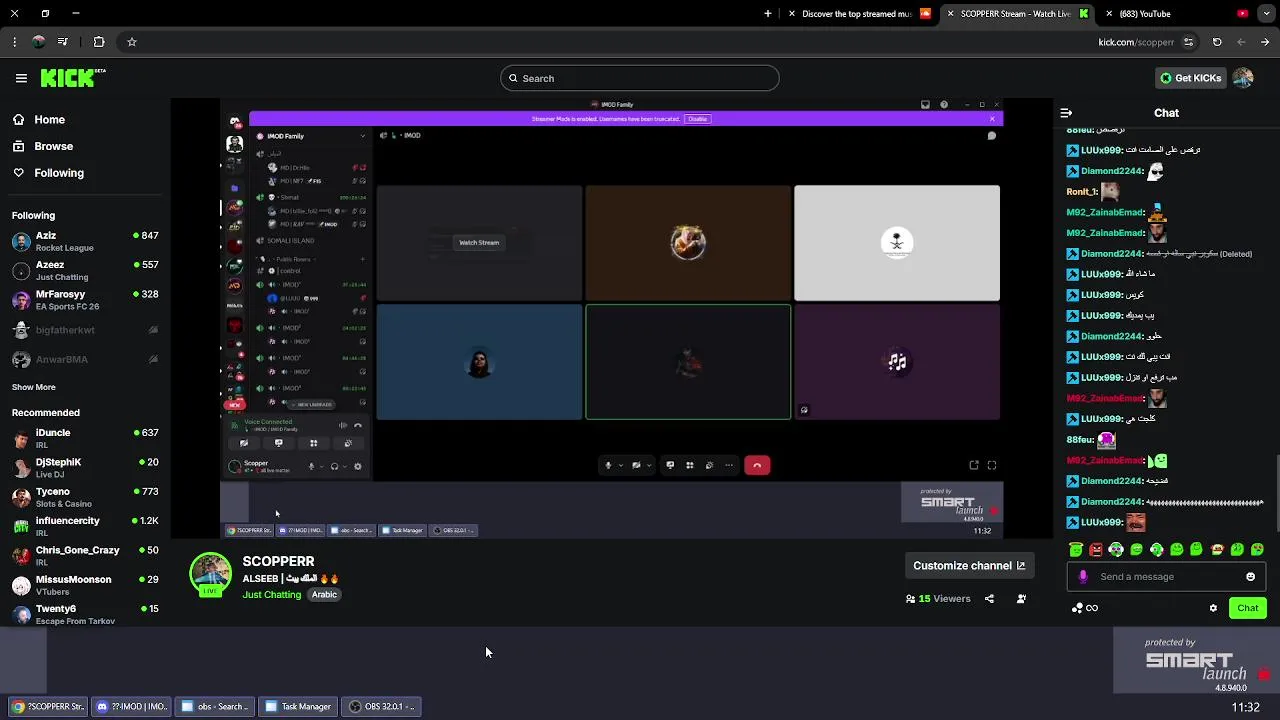
Task: Share the SCOPPERR stream
Action: [989, 599]
